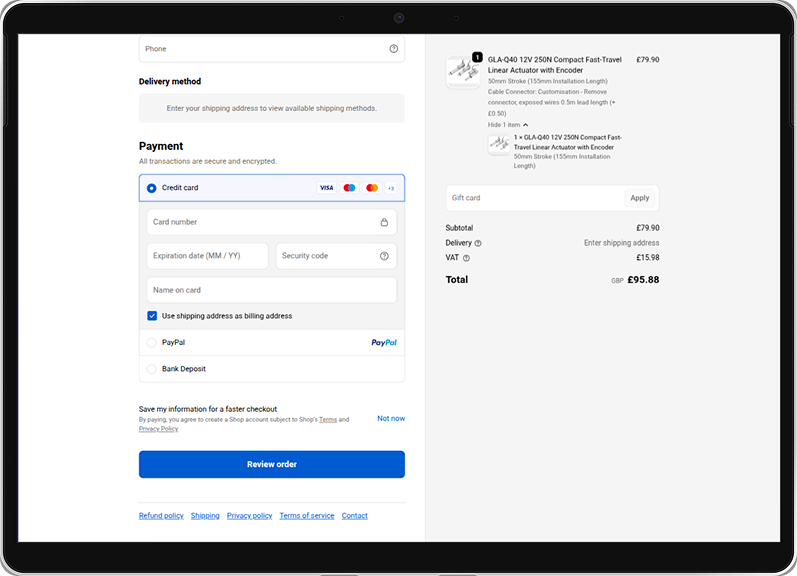Click the Delivery method heading

tap(170, 81)
